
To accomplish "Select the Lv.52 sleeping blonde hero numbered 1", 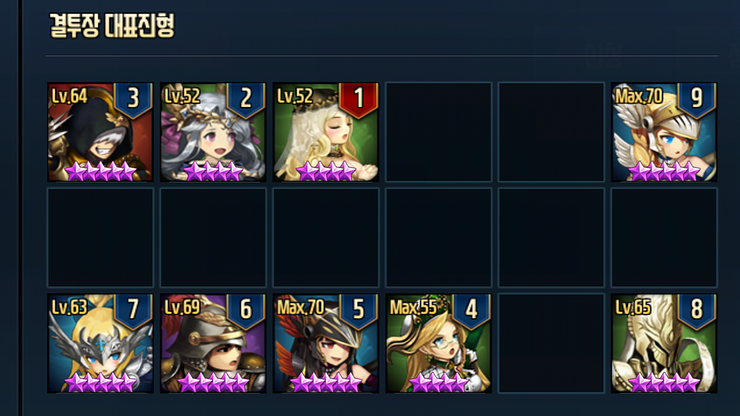I will tap(326, 132).
